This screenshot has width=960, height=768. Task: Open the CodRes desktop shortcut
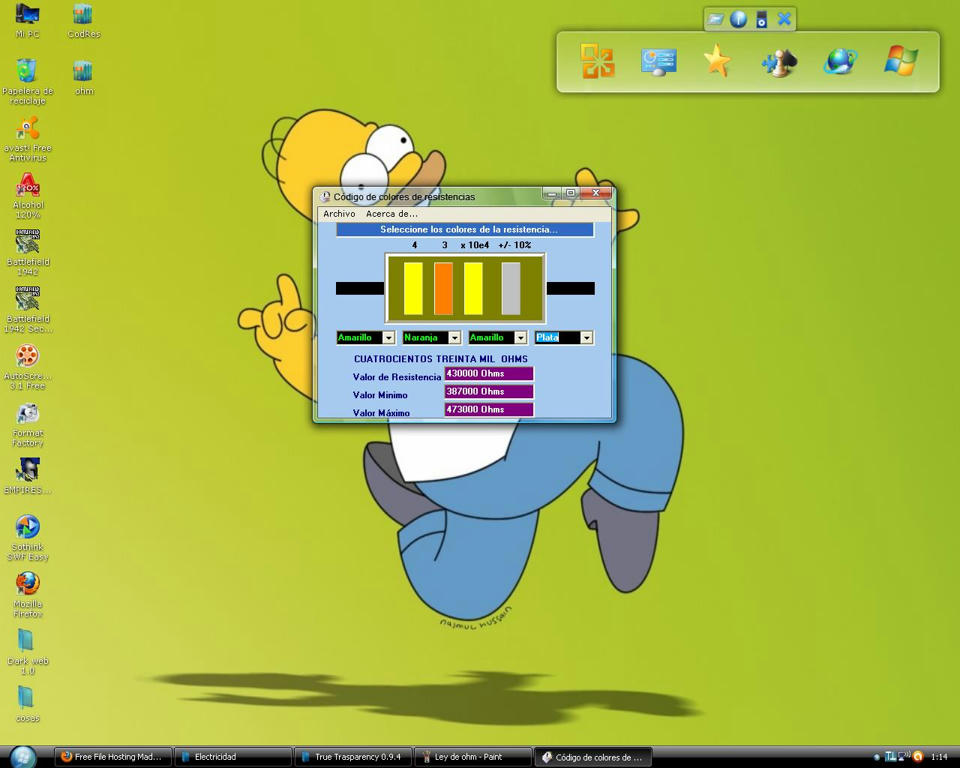[x=84, y=20]
